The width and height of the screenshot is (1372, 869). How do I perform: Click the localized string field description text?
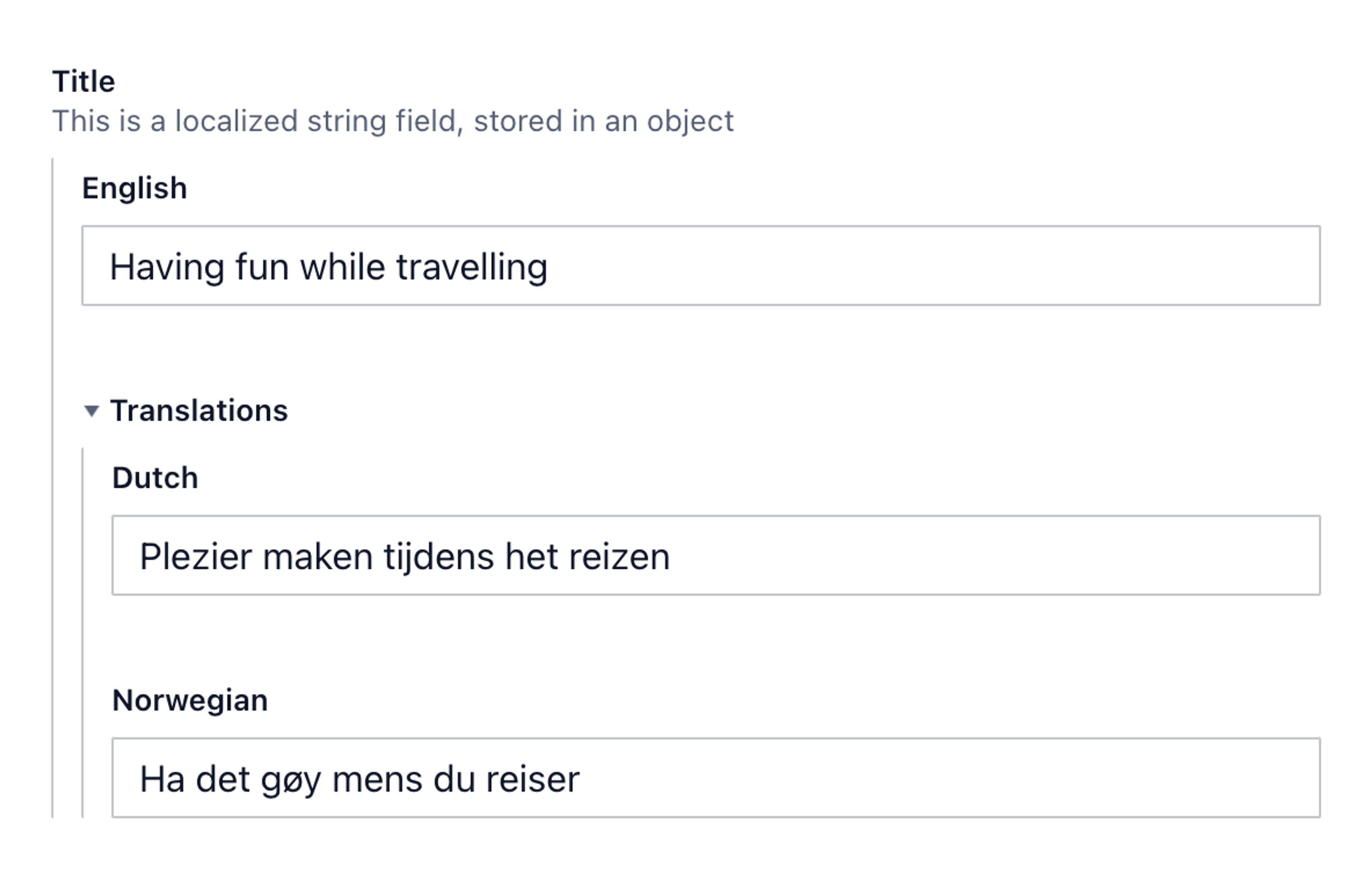click(393, 121)
